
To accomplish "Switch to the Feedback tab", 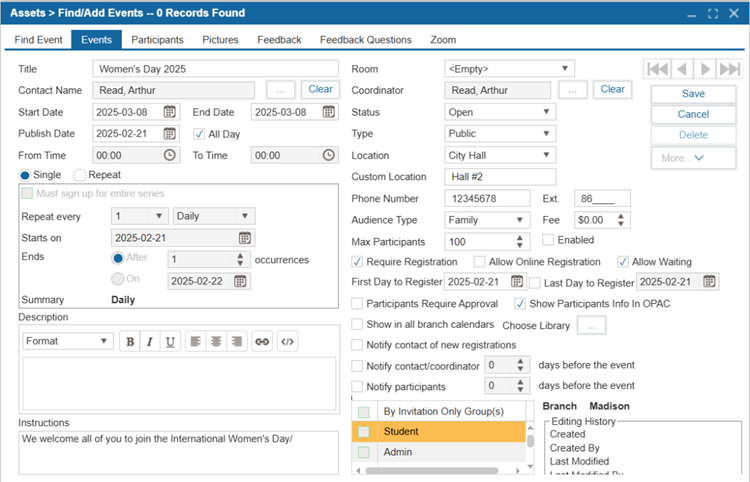I will tap(279, 40).
